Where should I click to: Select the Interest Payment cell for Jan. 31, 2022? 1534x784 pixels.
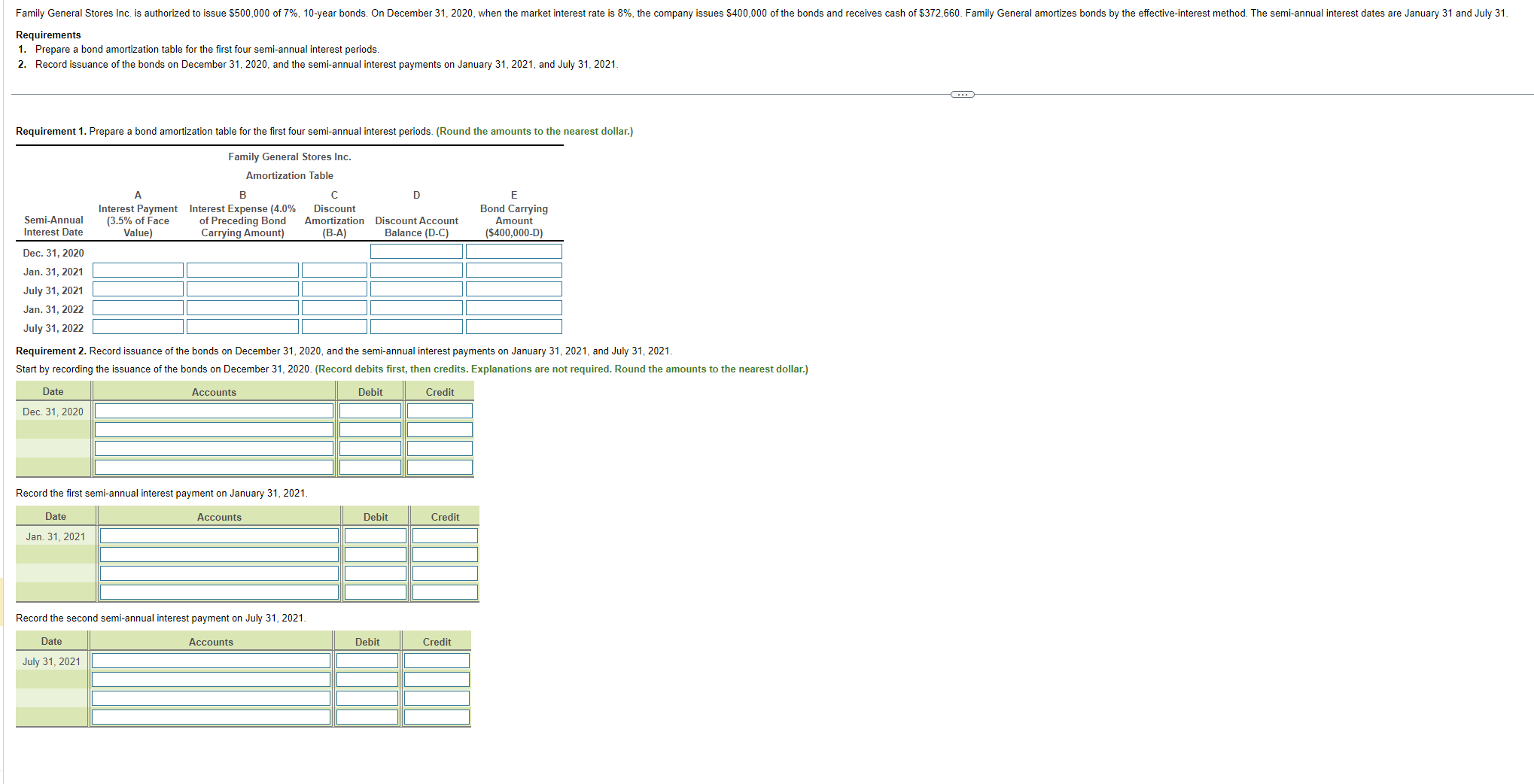[137, 307]
